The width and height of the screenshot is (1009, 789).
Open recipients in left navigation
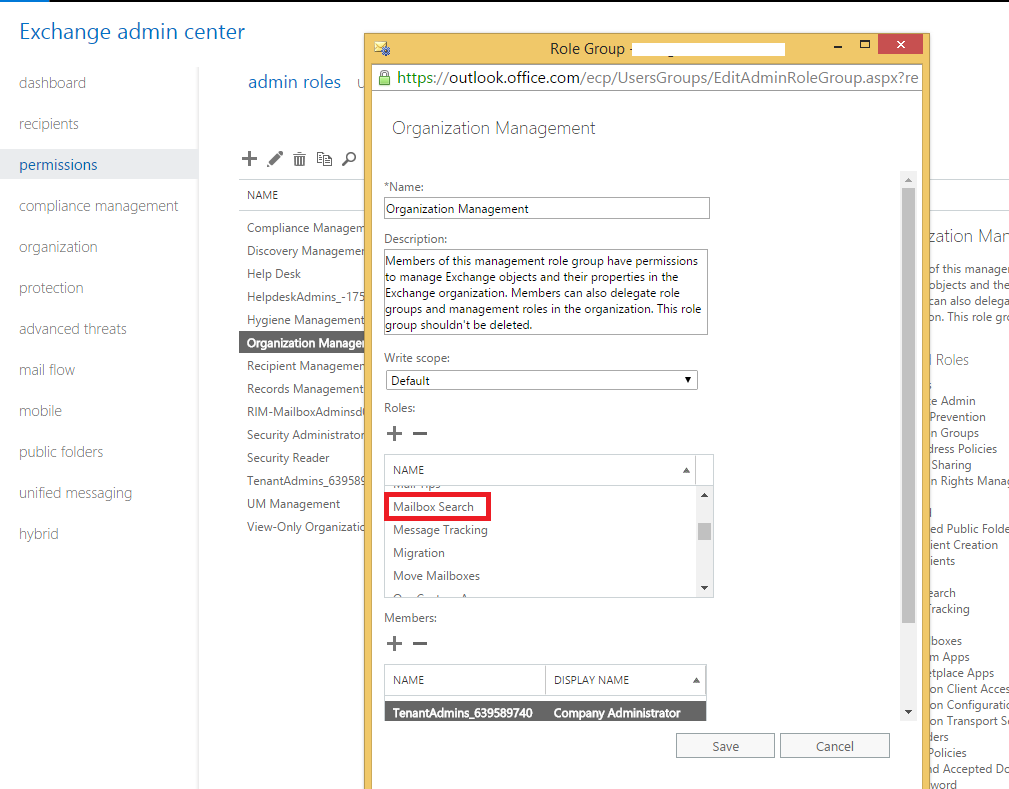click(49, 124)
